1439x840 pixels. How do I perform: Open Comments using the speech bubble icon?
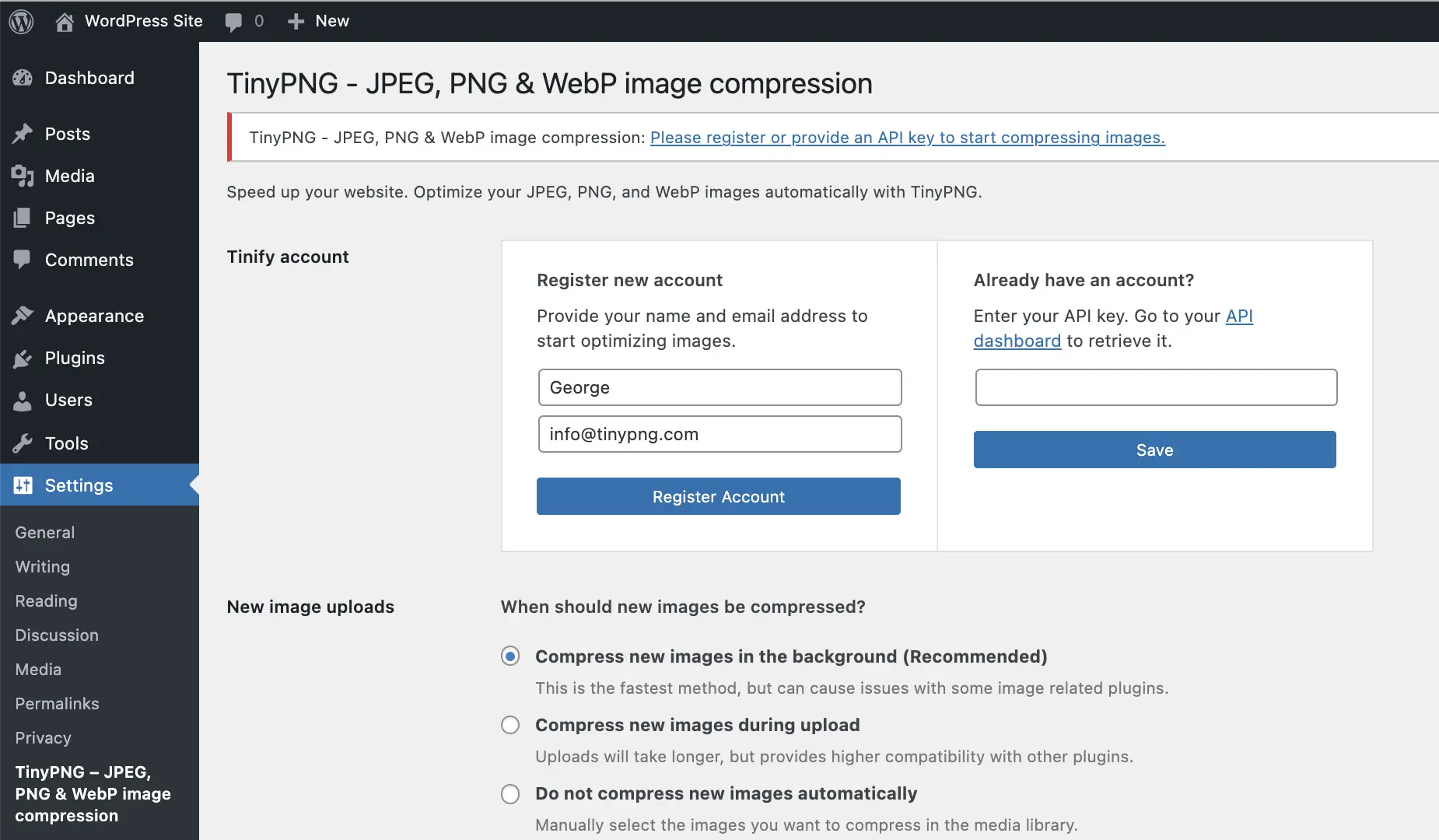click(23, 260)
